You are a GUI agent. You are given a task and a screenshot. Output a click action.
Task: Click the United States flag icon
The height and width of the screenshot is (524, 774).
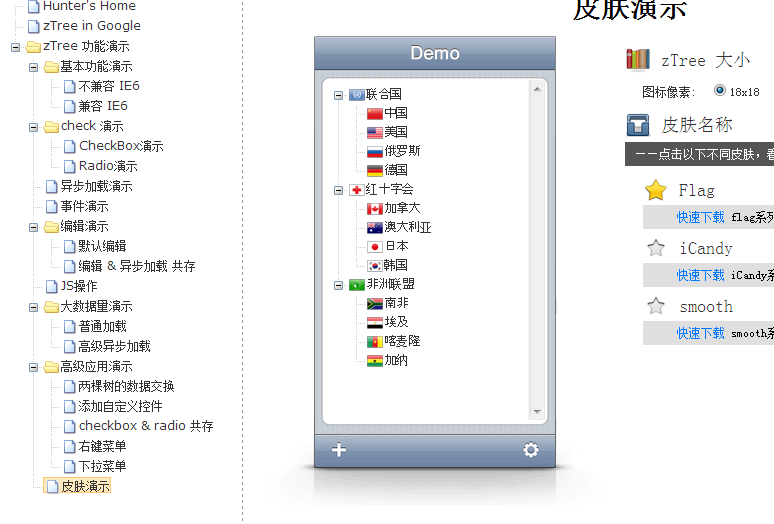click(x=375, y=133)
